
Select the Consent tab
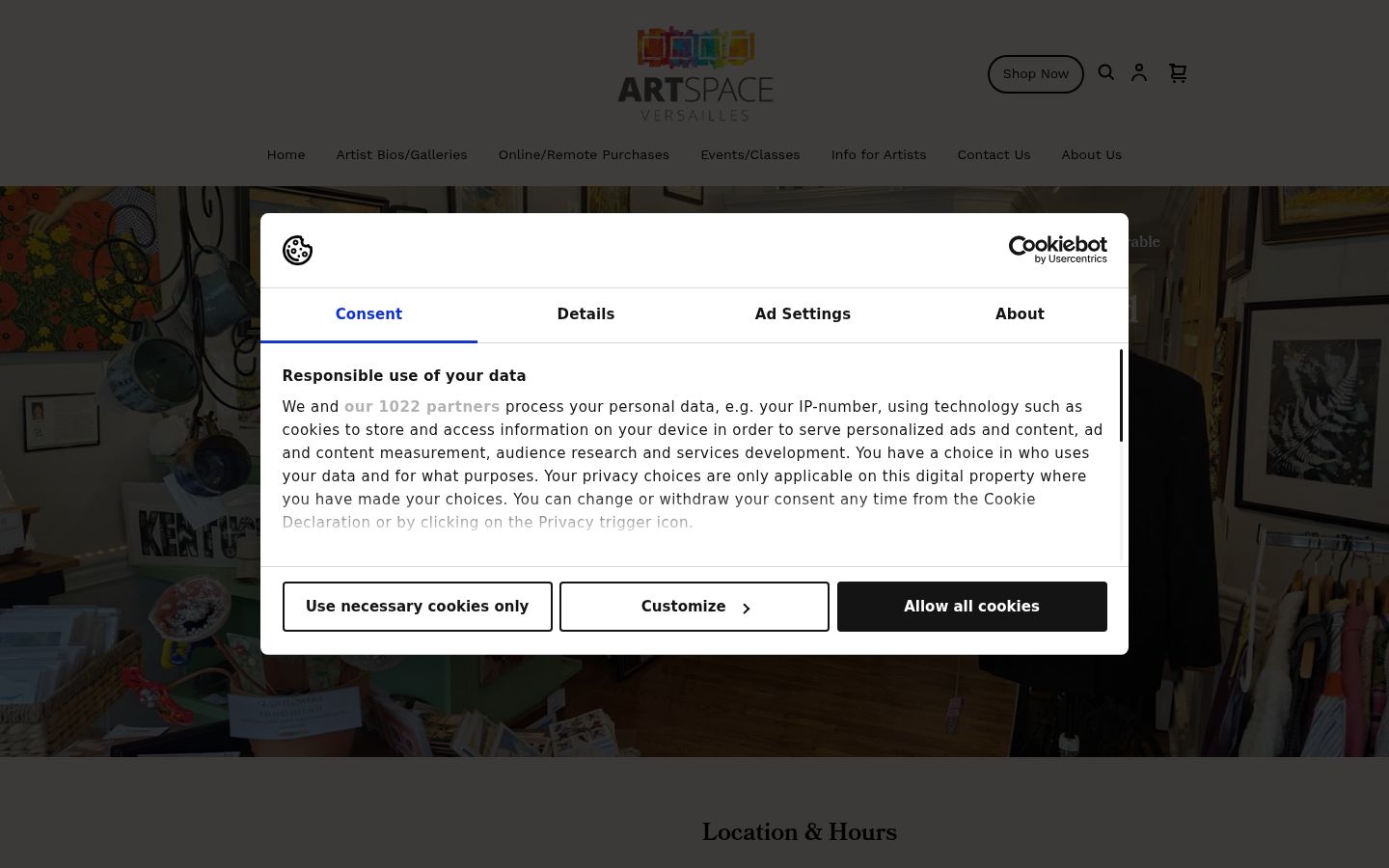click(x=368, y=314)
